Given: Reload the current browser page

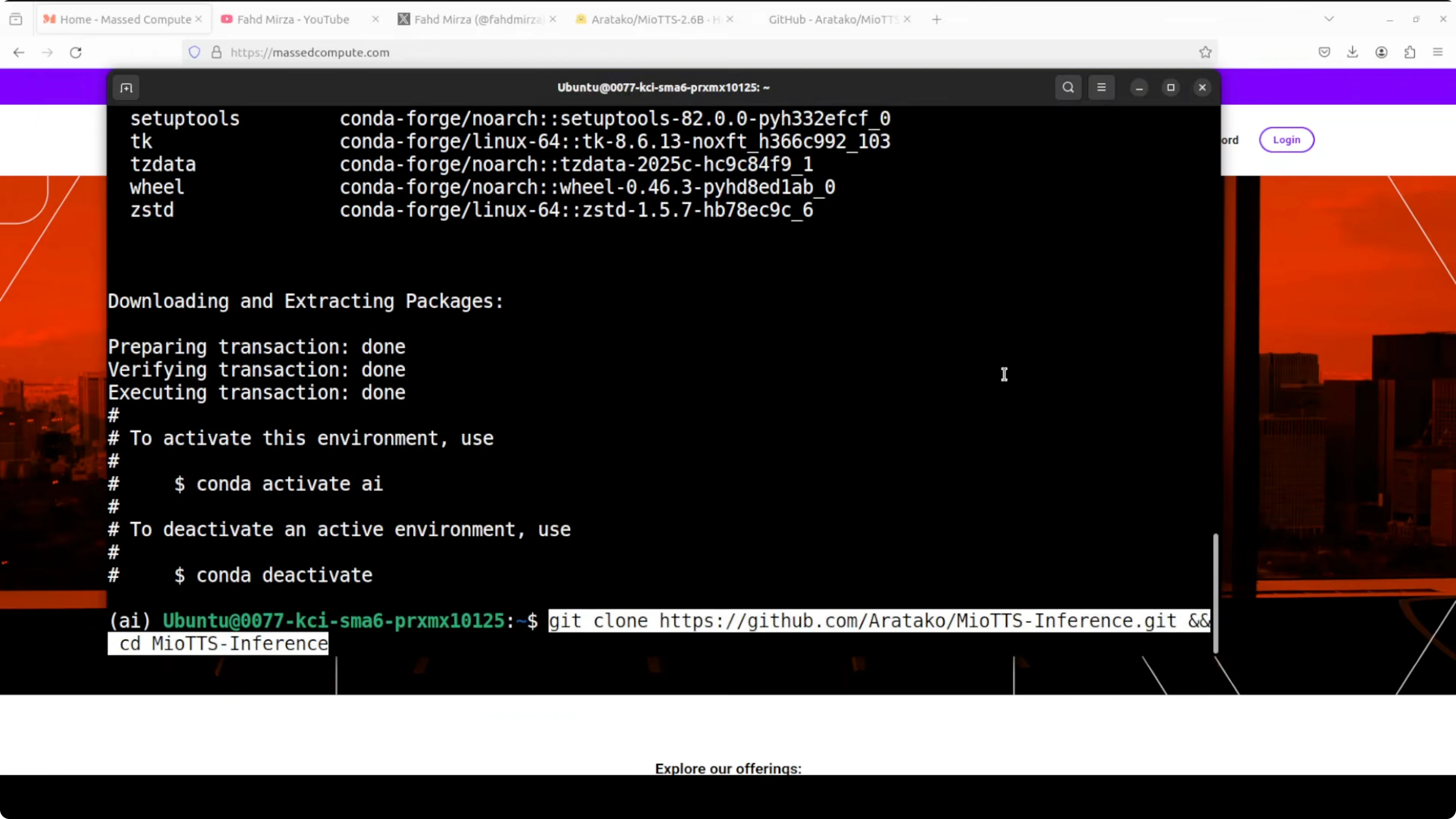Looking at the screenshot, I should point(76,53).
